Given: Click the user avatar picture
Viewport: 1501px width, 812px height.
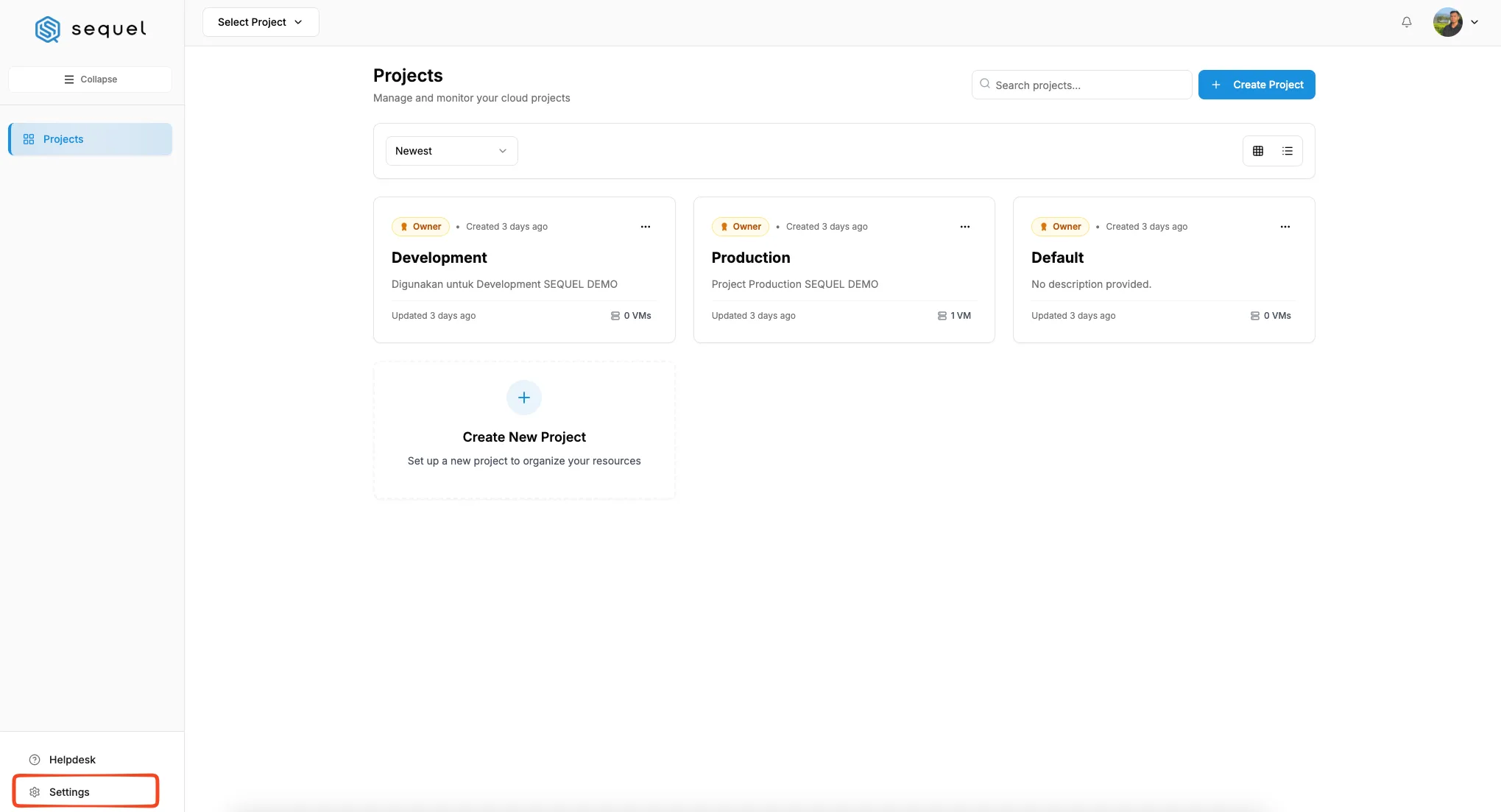Looking at the screenshot, I should tap(1447, 22).
